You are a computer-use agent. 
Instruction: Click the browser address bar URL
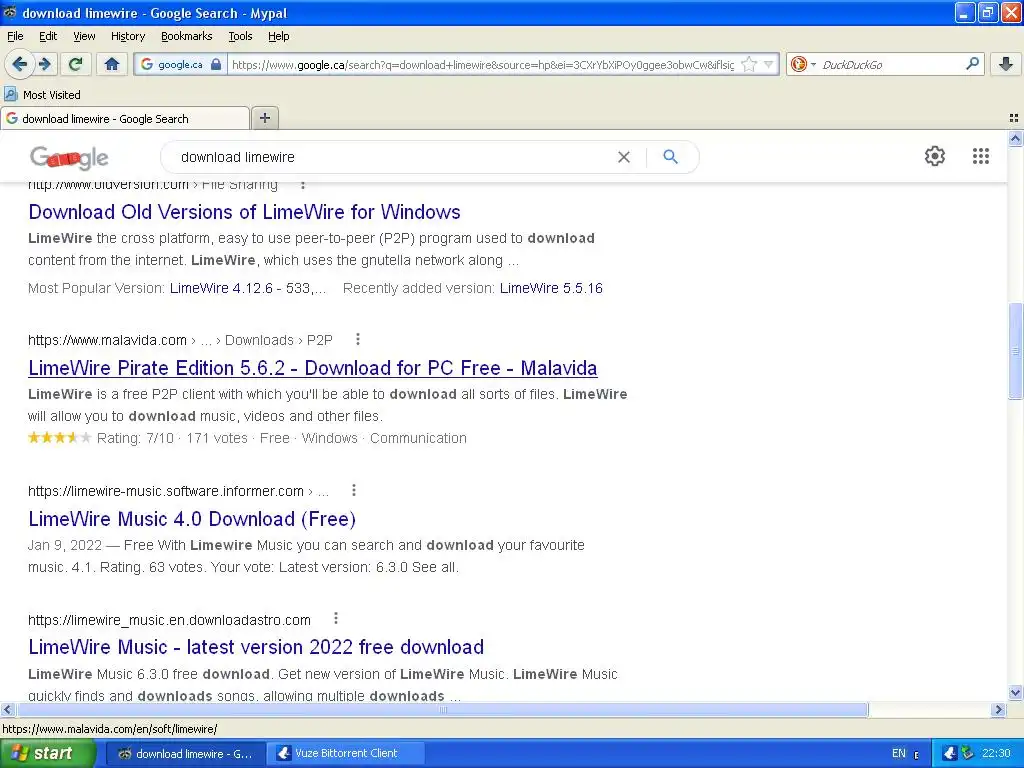(483, 65)
